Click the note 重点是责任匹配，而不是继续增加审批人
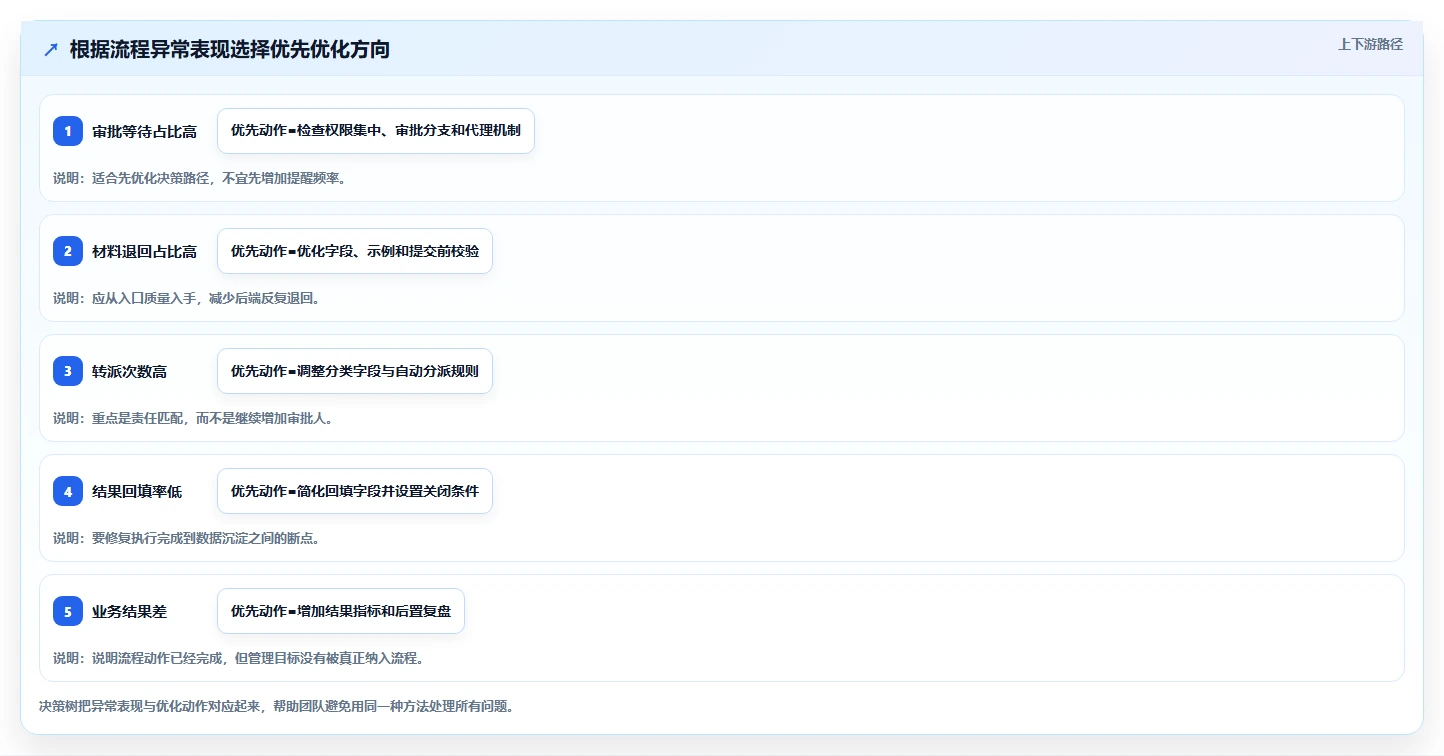Screen dimensions: 1444x756 point(193,418)
